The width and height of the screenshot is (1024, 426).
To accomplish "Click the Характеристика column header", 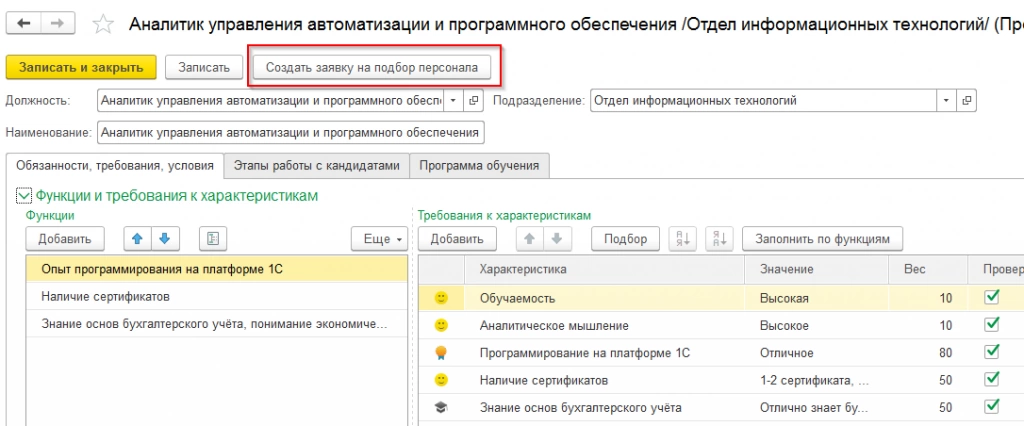I will point(604,269).
